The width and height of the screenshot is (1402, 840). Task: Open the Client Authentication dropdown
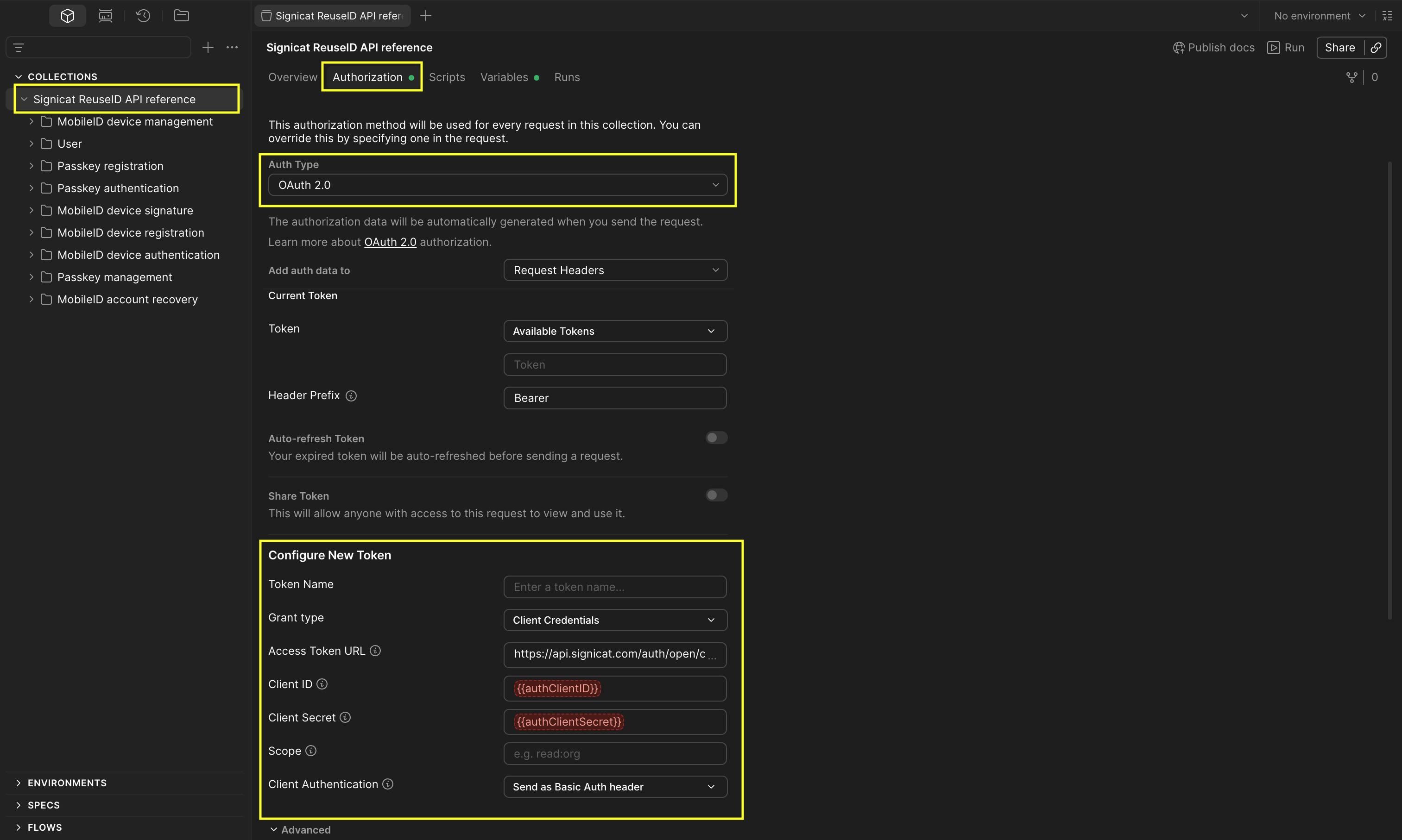(615, 787)
